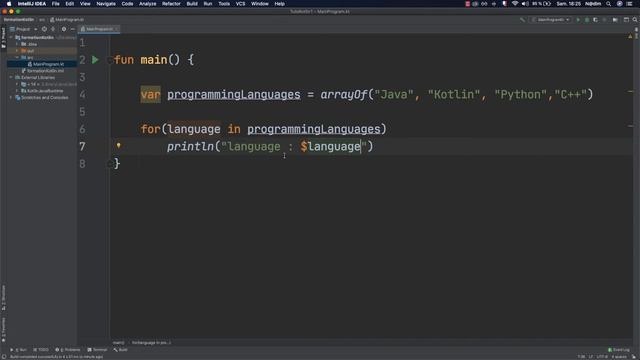
Task: Click the 'var' keyword on line 4
Action: pyautogui.click(x=151, y=95)
